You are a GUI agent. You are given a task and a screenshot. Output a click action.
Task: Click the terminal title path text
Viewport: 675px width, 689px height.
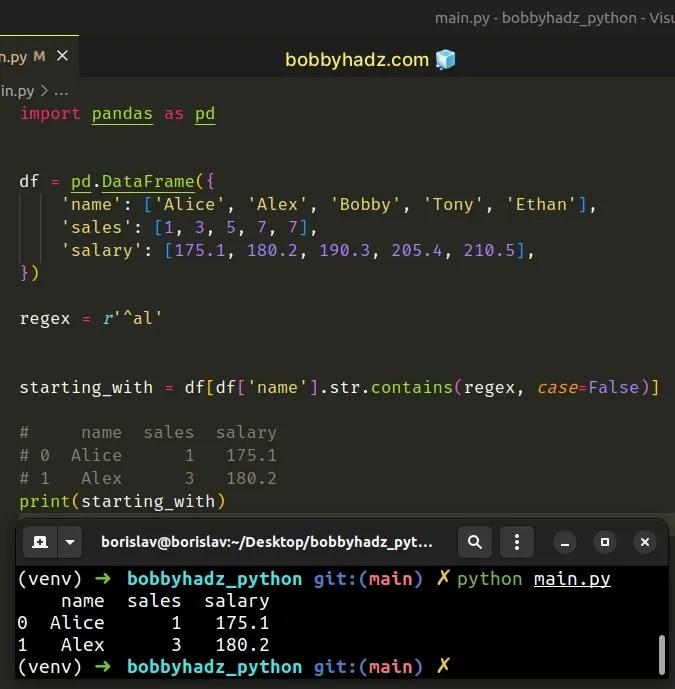[267, 542]
